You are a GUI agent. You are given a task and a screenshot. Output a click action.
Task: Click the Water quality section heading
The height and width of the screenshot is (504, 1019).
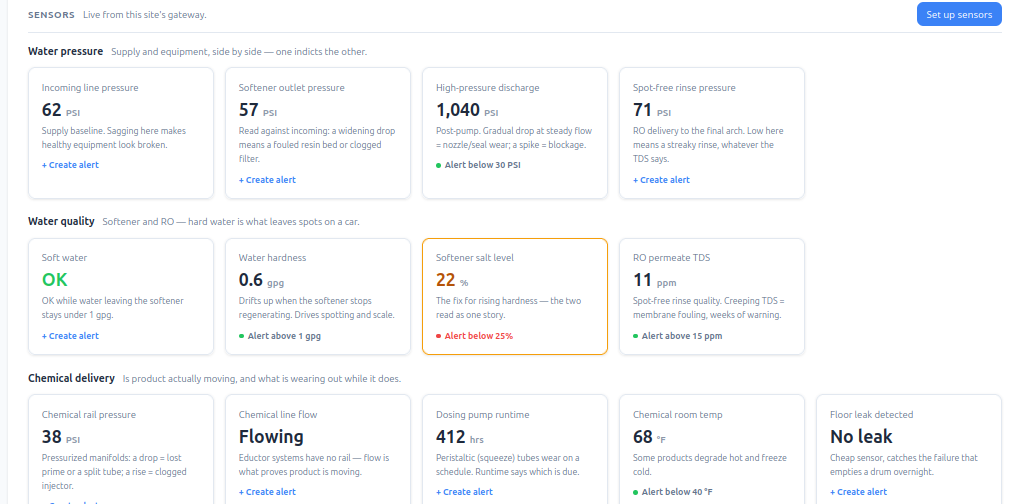coord(61,221)
